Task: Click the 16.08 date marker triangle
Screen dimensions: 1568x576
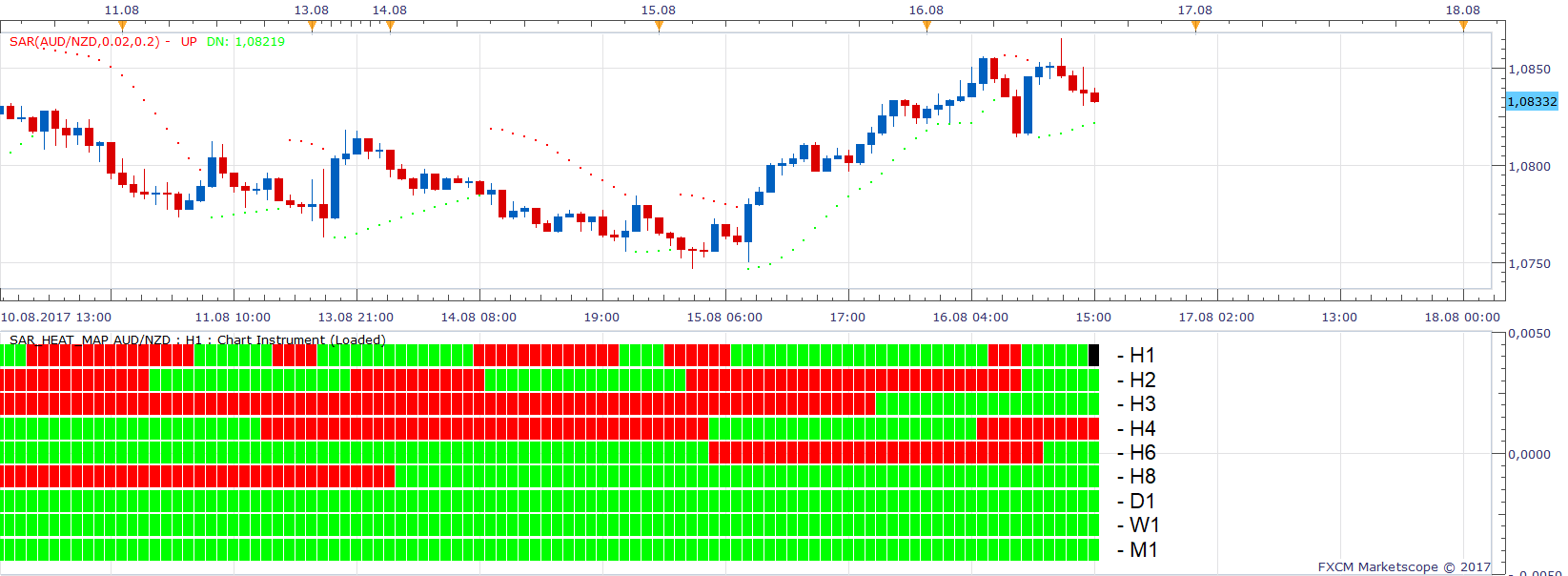Action: (927, 26)
